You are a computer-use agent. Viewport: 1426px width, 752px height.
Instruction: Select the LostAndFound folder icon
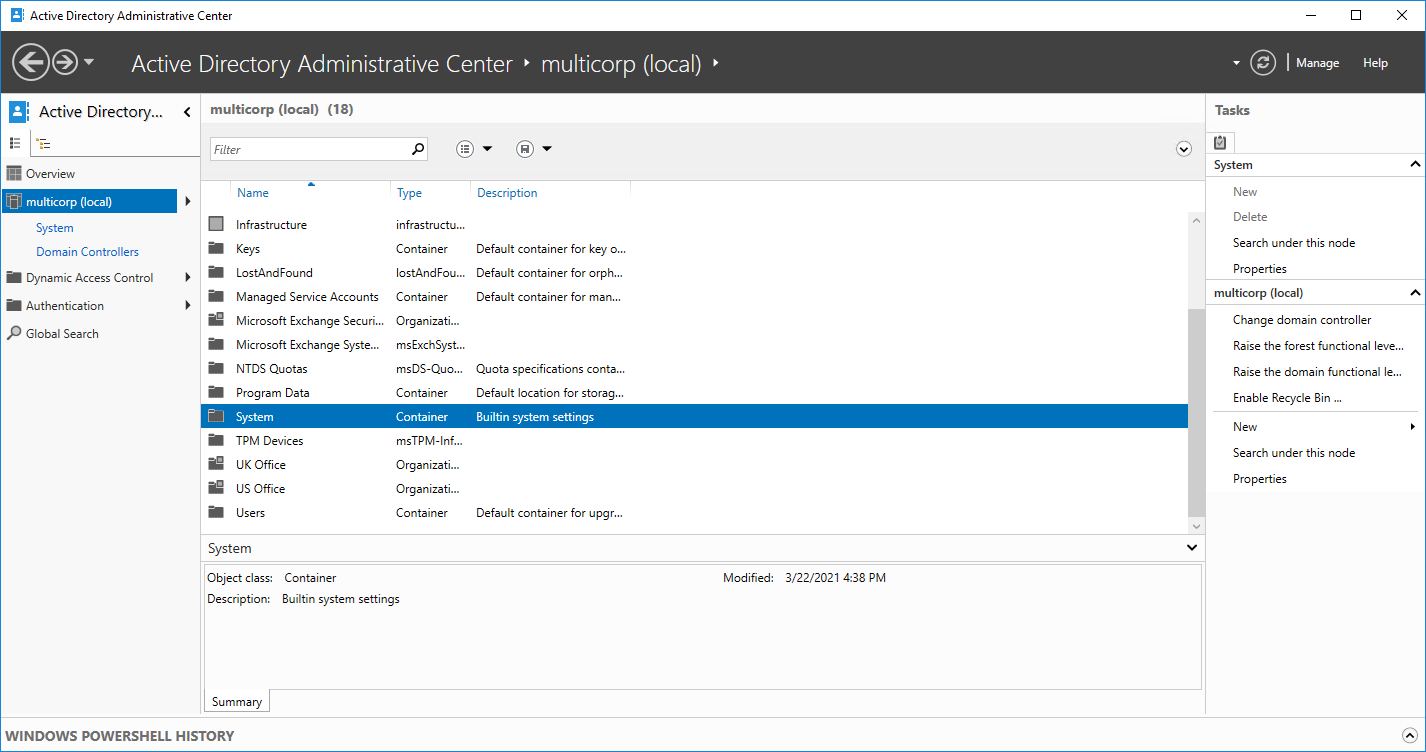pos(216,272)
